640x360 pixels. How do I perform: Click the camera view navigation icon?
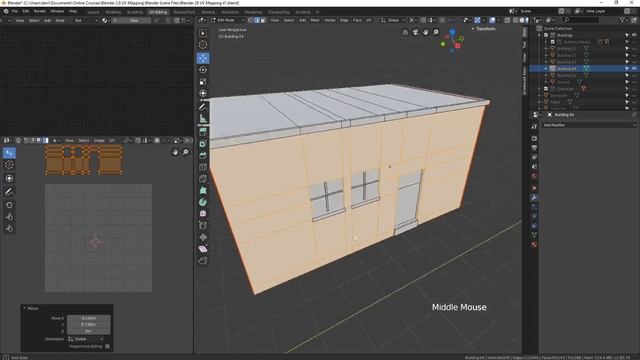pos(415,32)
